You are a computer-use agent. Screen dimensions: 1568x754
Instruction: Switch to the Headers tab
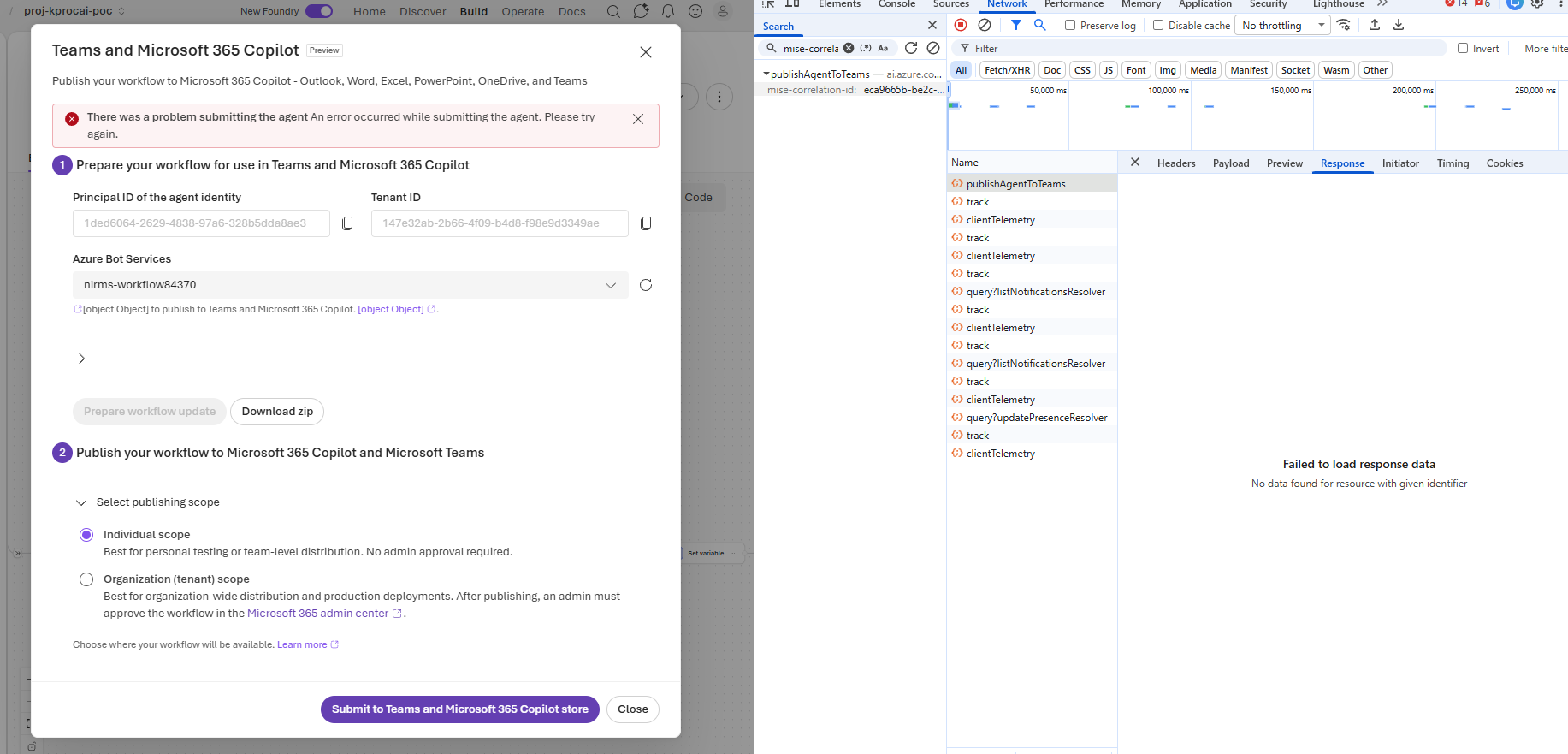1176,163
